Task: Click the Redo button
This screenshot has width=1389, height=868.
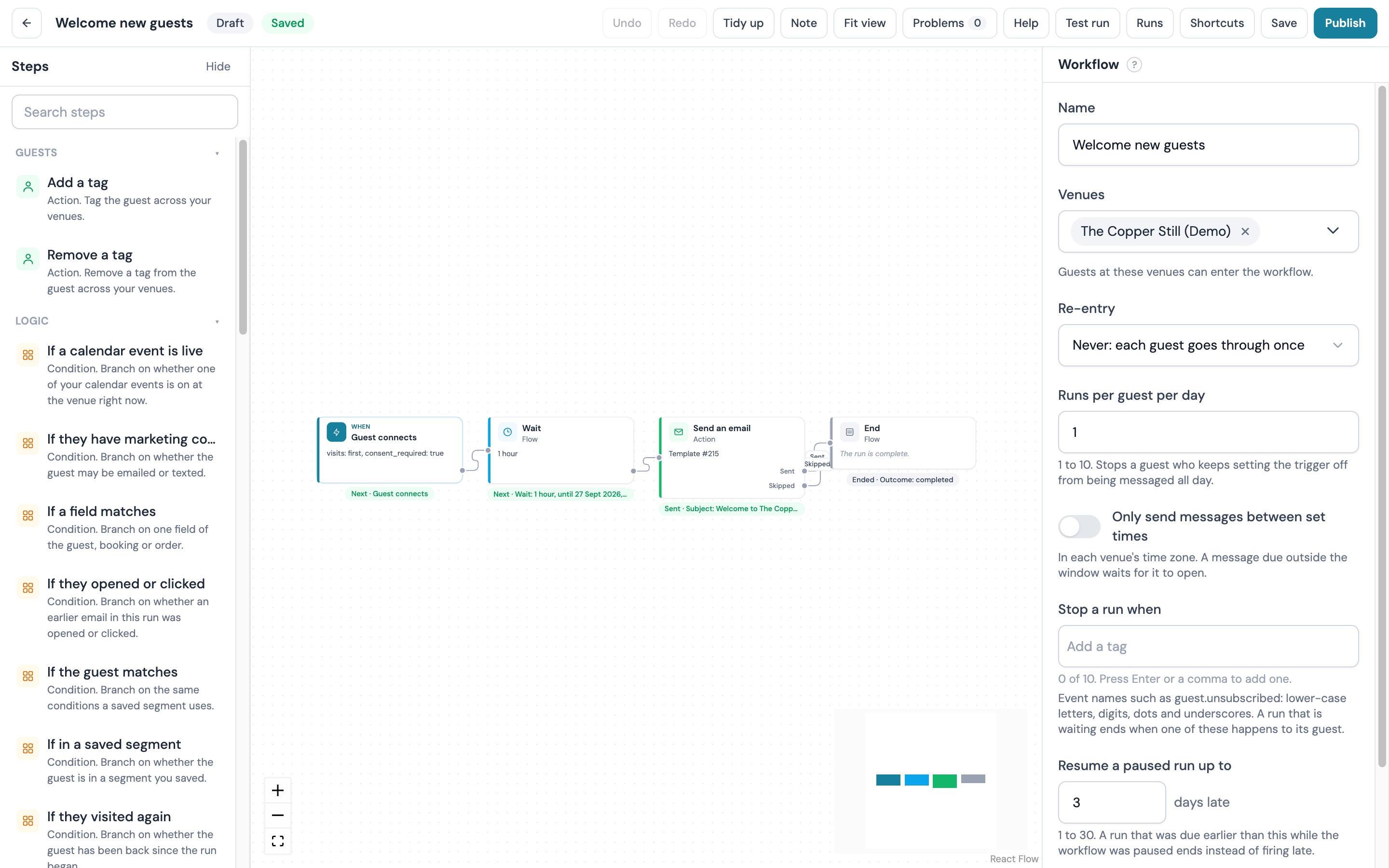Action: point(682,23)
